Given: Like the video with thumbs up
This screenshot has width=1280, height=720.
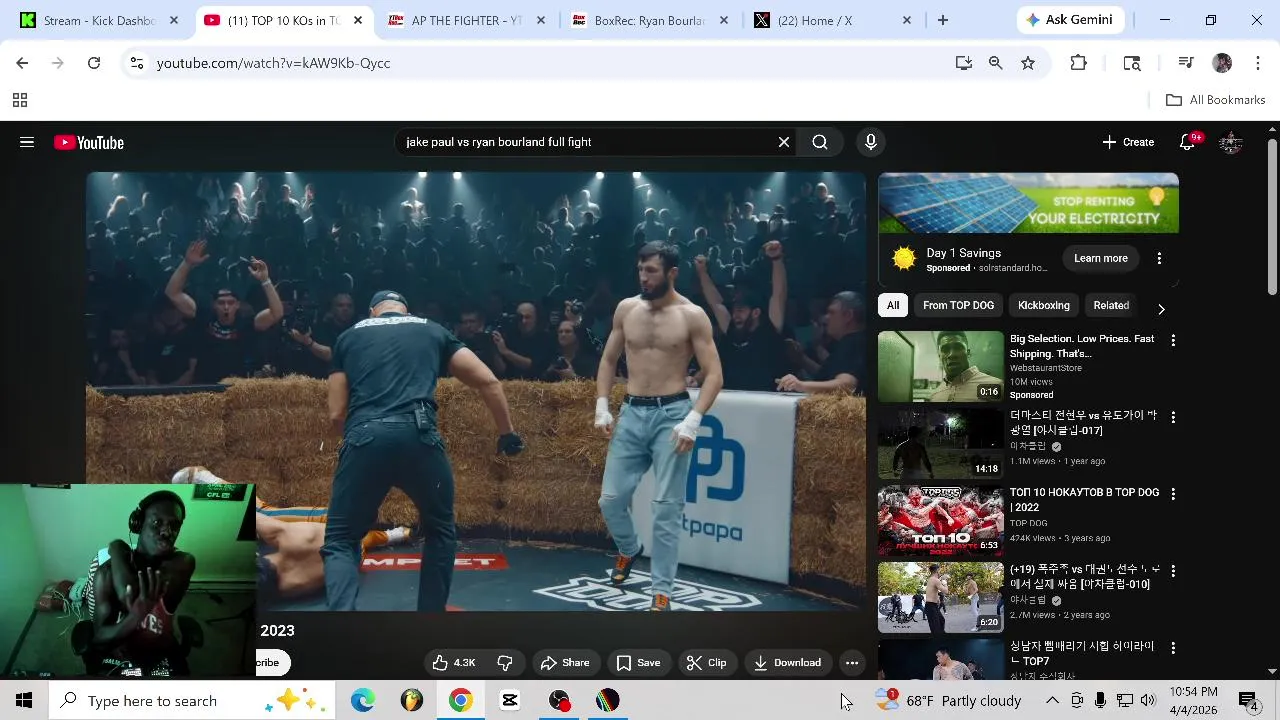Looking at the screenshot, I should [453, 662].
